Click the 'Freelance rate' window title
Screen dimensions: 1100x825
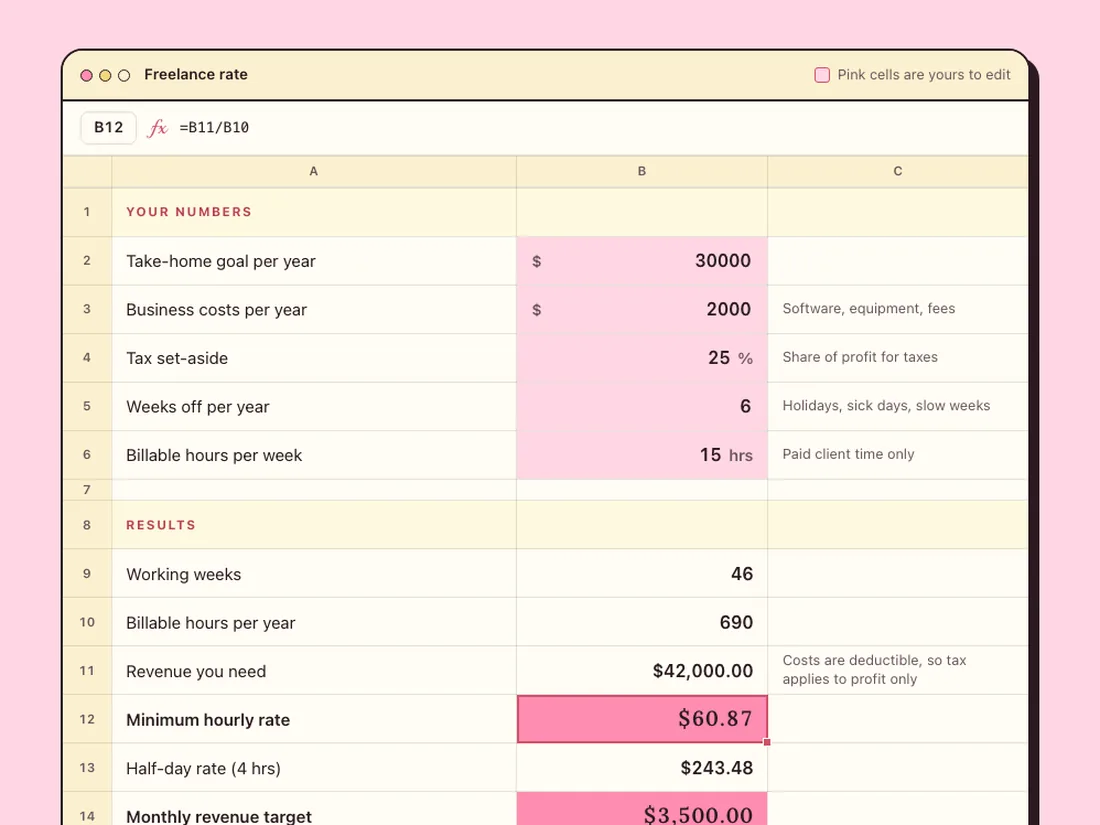coord(196,74)
